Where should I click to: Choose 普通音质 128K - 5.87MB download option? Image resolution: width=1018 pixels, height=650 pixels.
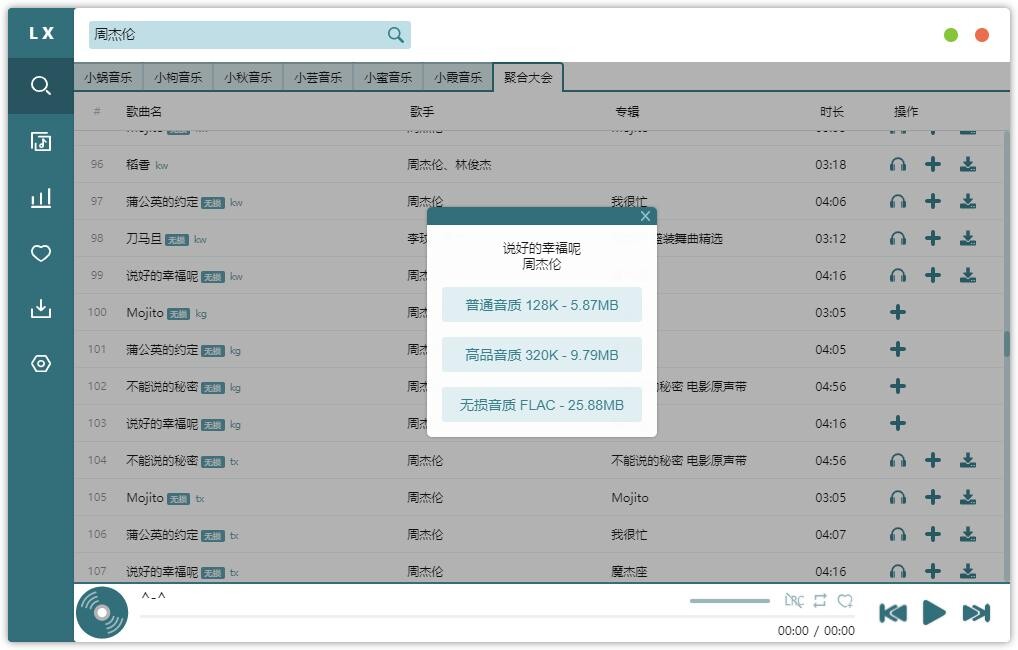542,305
